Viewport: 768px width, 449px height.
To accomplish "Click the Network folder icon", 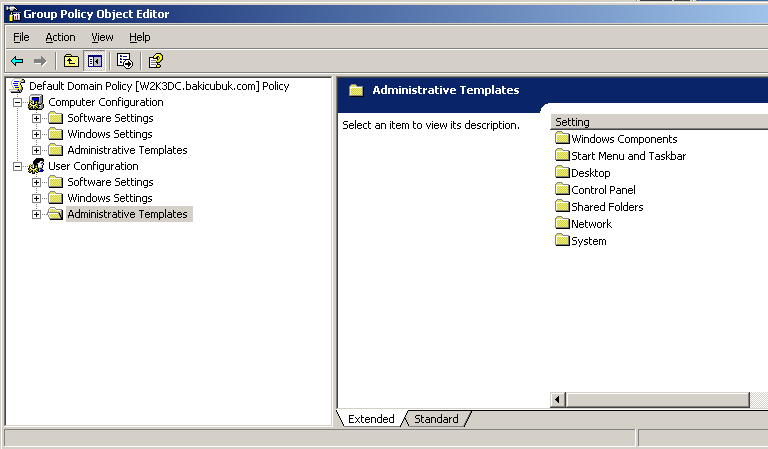I will (x=562, y=224).
